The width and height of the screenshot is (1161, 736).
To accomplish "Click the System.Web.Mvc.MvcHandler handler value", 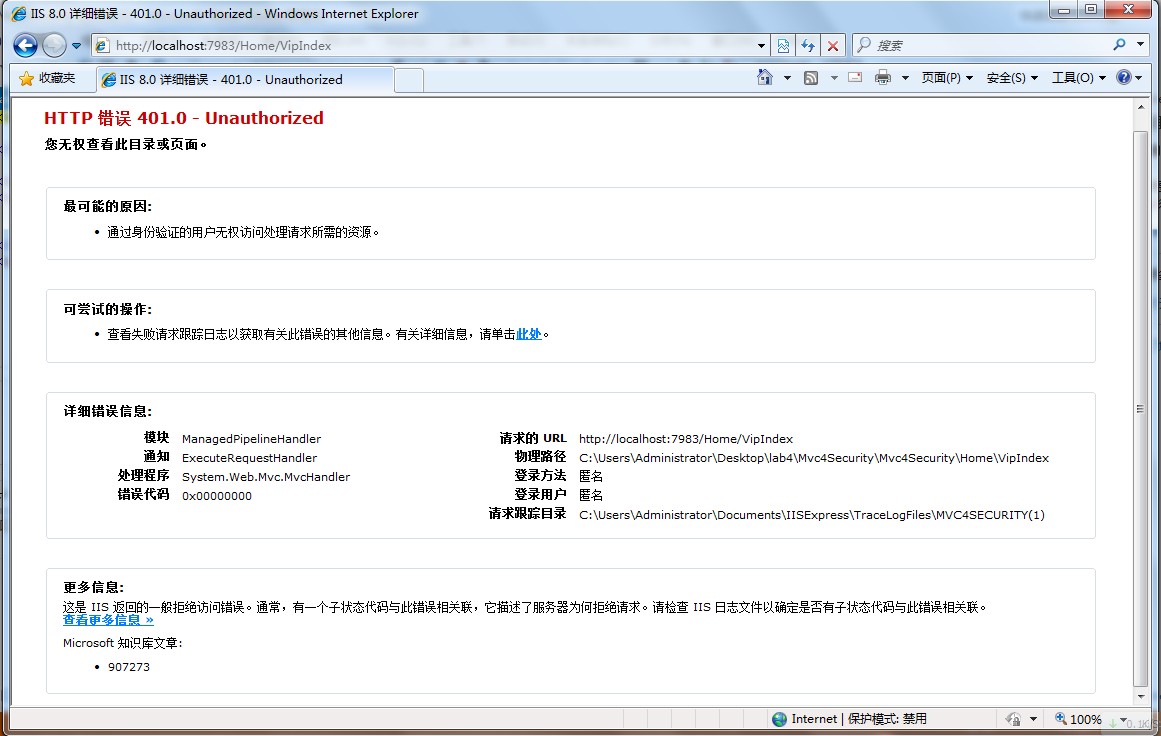I will tap(266, 477).
